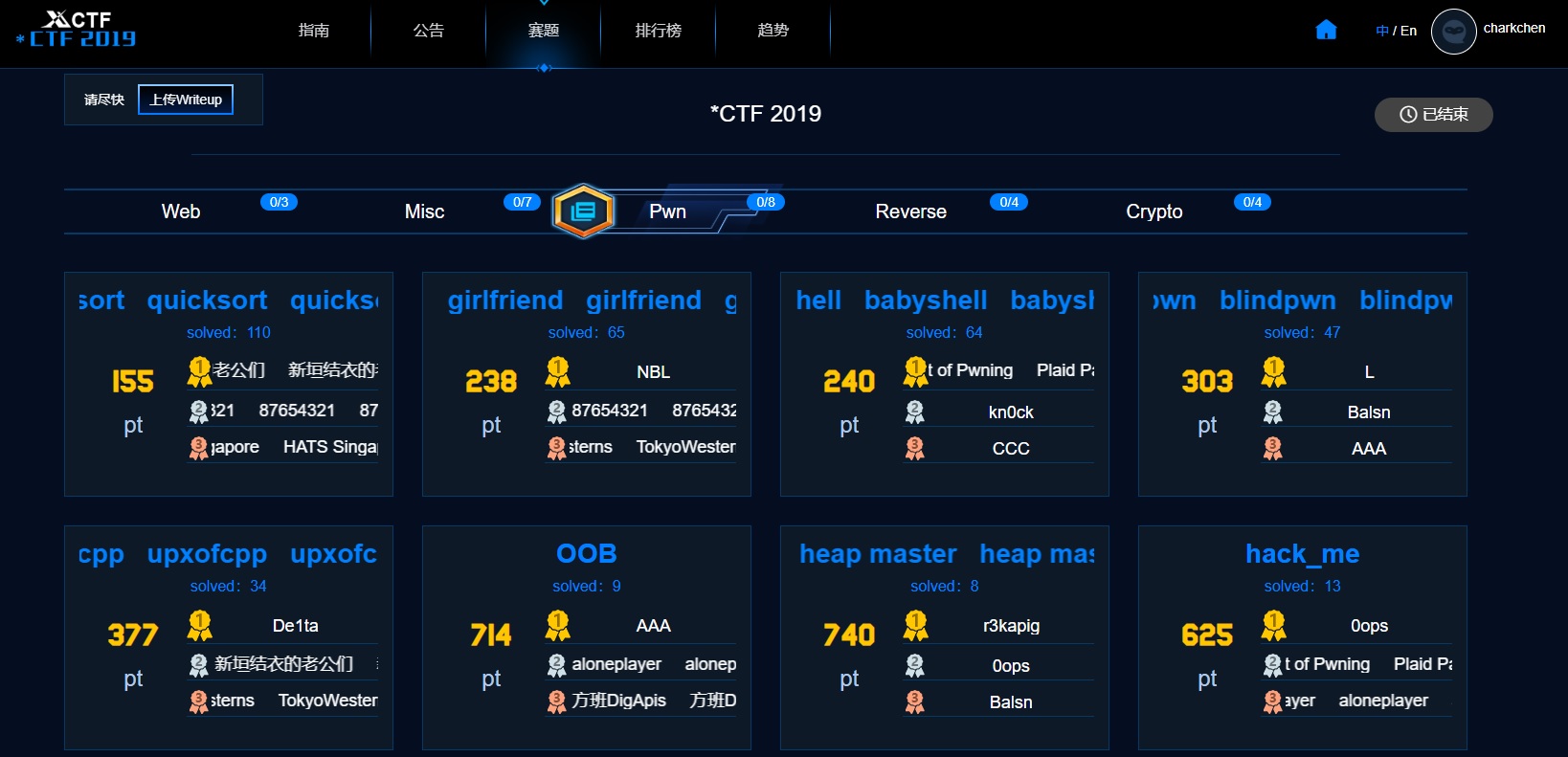Click bronze medal icon in blindpwn card
Image resolution: width=1568 pixels, height=757 pixels.
click(1273, 449)
